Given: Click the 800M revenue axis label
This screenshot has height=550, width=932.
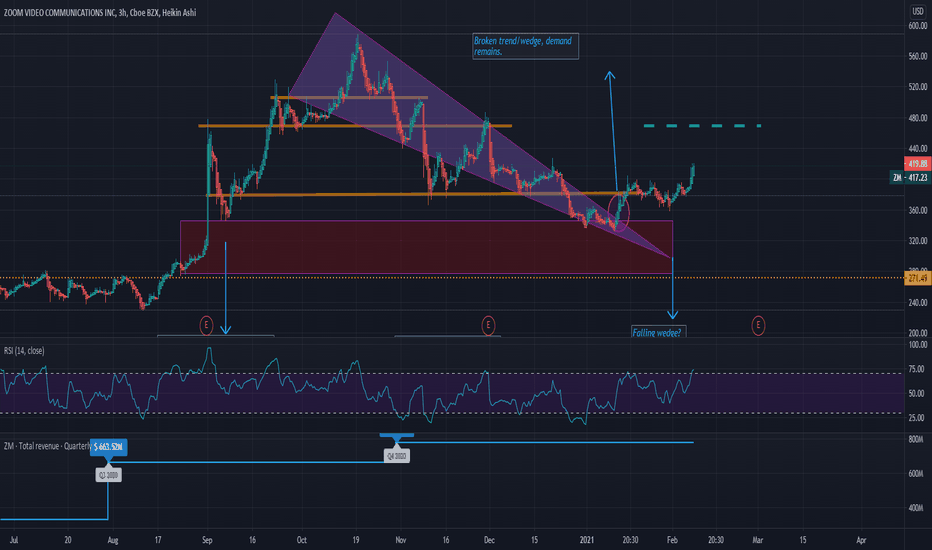Looking at the screenshot, I should pos(916,439).
